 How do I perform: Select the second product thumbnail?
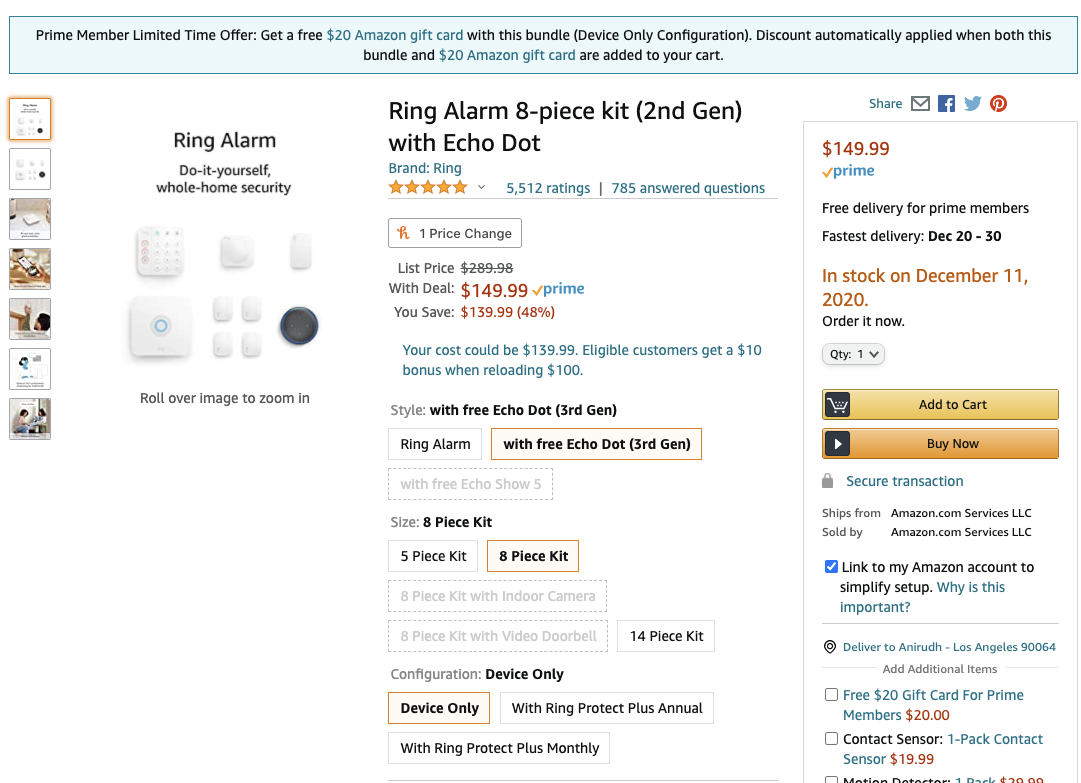(x=29, y=168)
